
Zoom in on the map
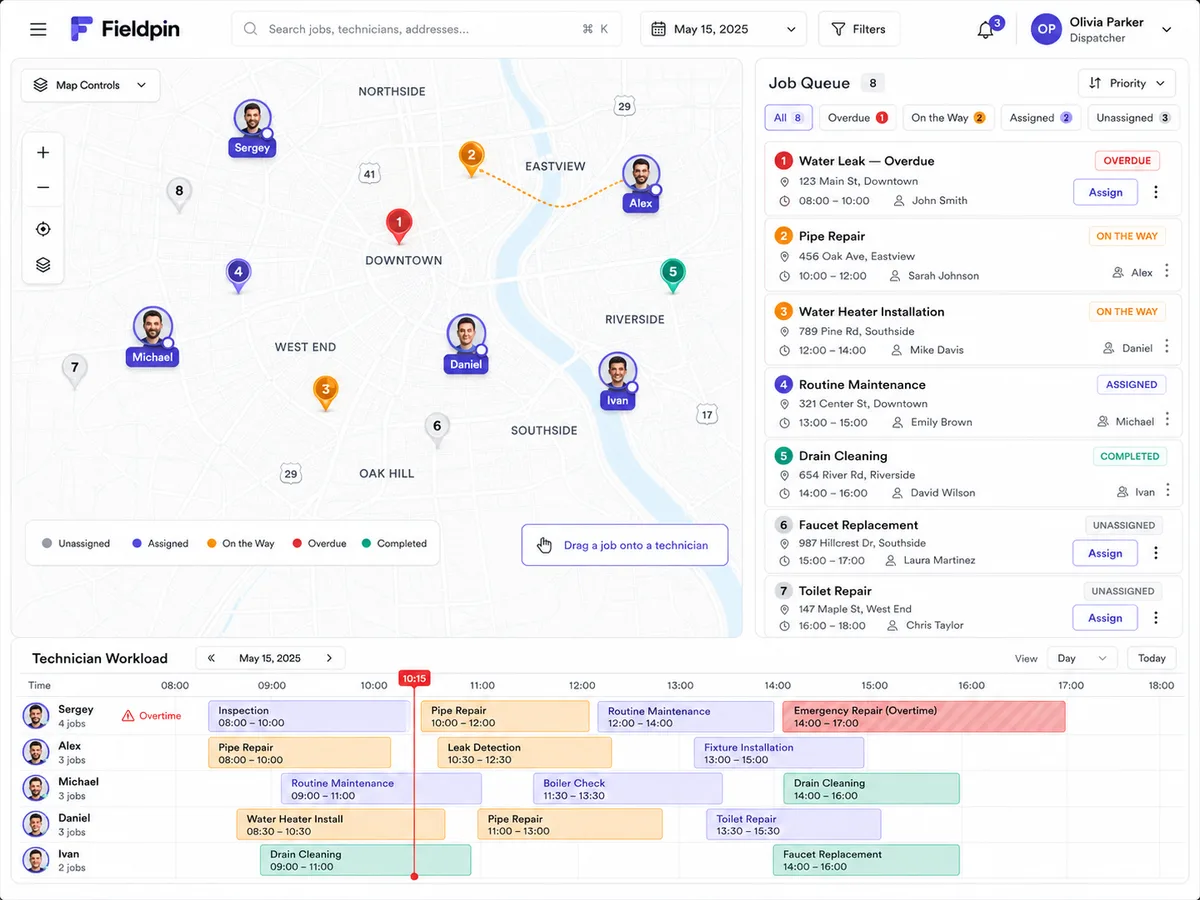(43, 153)
